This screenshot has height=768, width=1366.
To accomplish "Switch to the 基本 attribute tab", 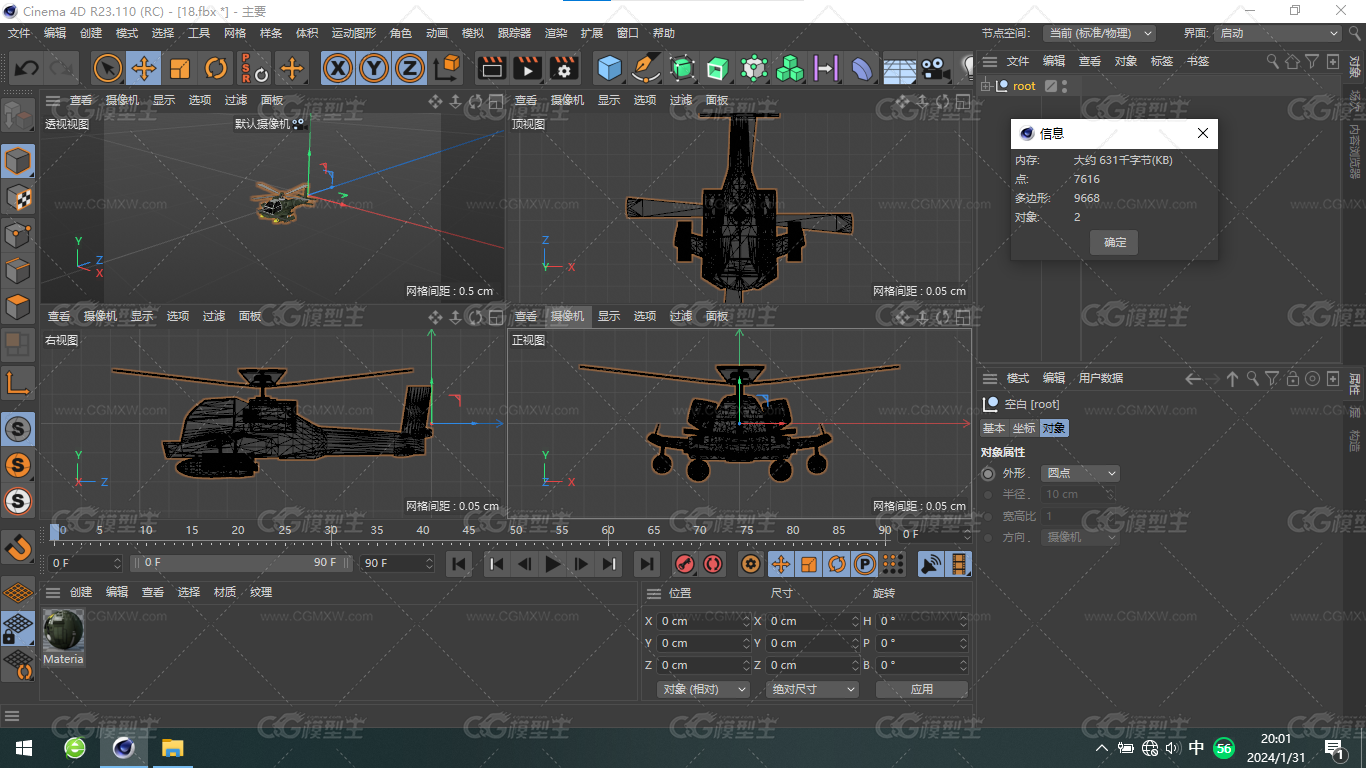I will coord(994,428).
